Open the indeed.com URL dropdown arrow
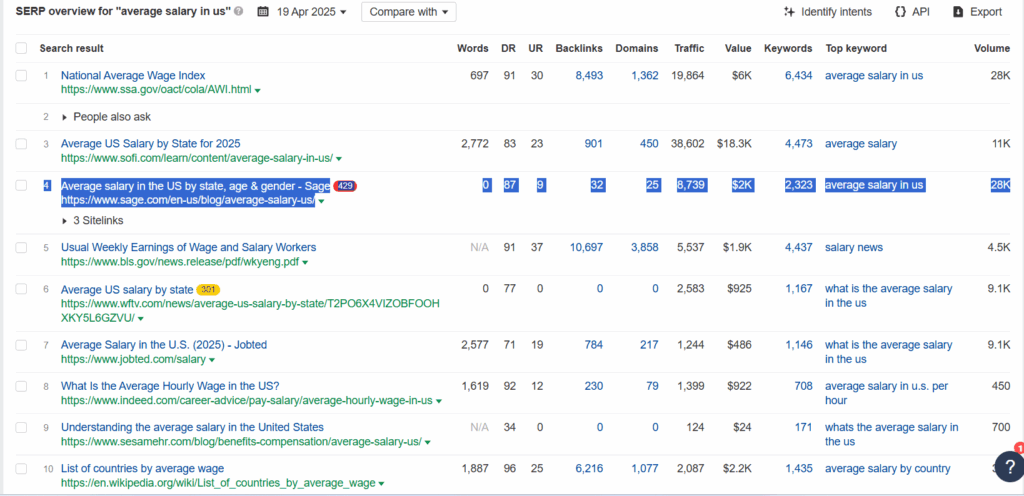Screen dimensions: 1024x496 click(x=438, y=401)
